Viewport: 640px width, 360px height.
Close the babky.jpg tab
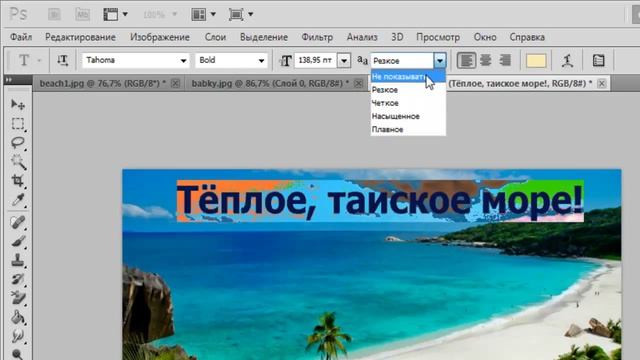(358, 83)
